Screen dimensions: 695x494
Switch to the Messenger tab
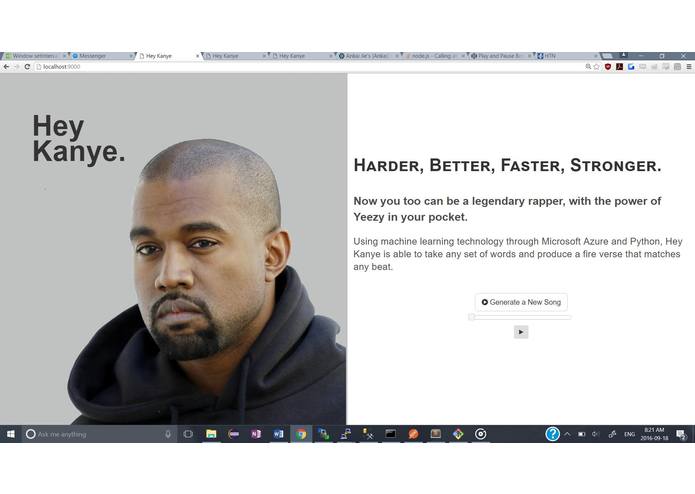102,56
